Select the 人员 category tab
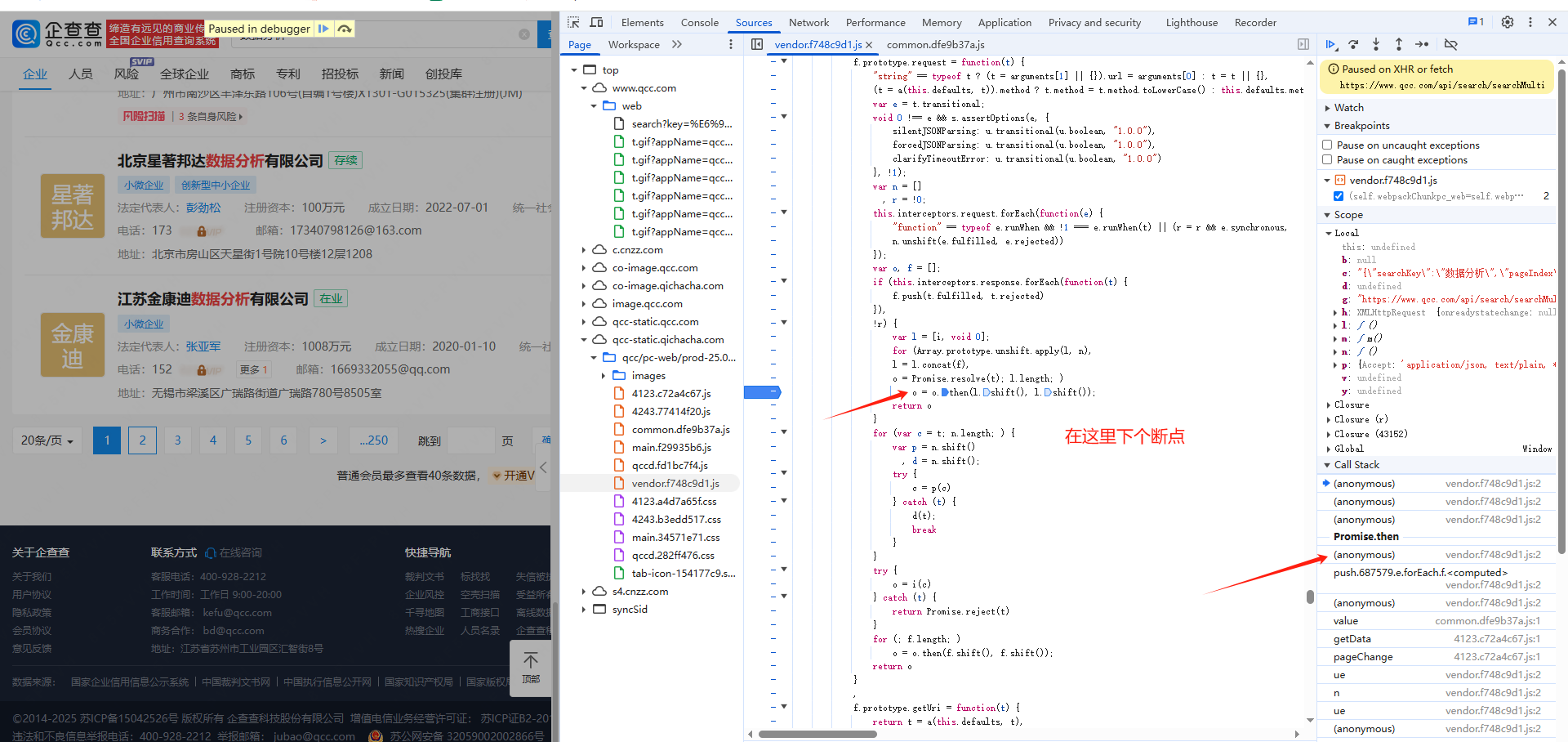The image size is (1568, 742). 80,74
